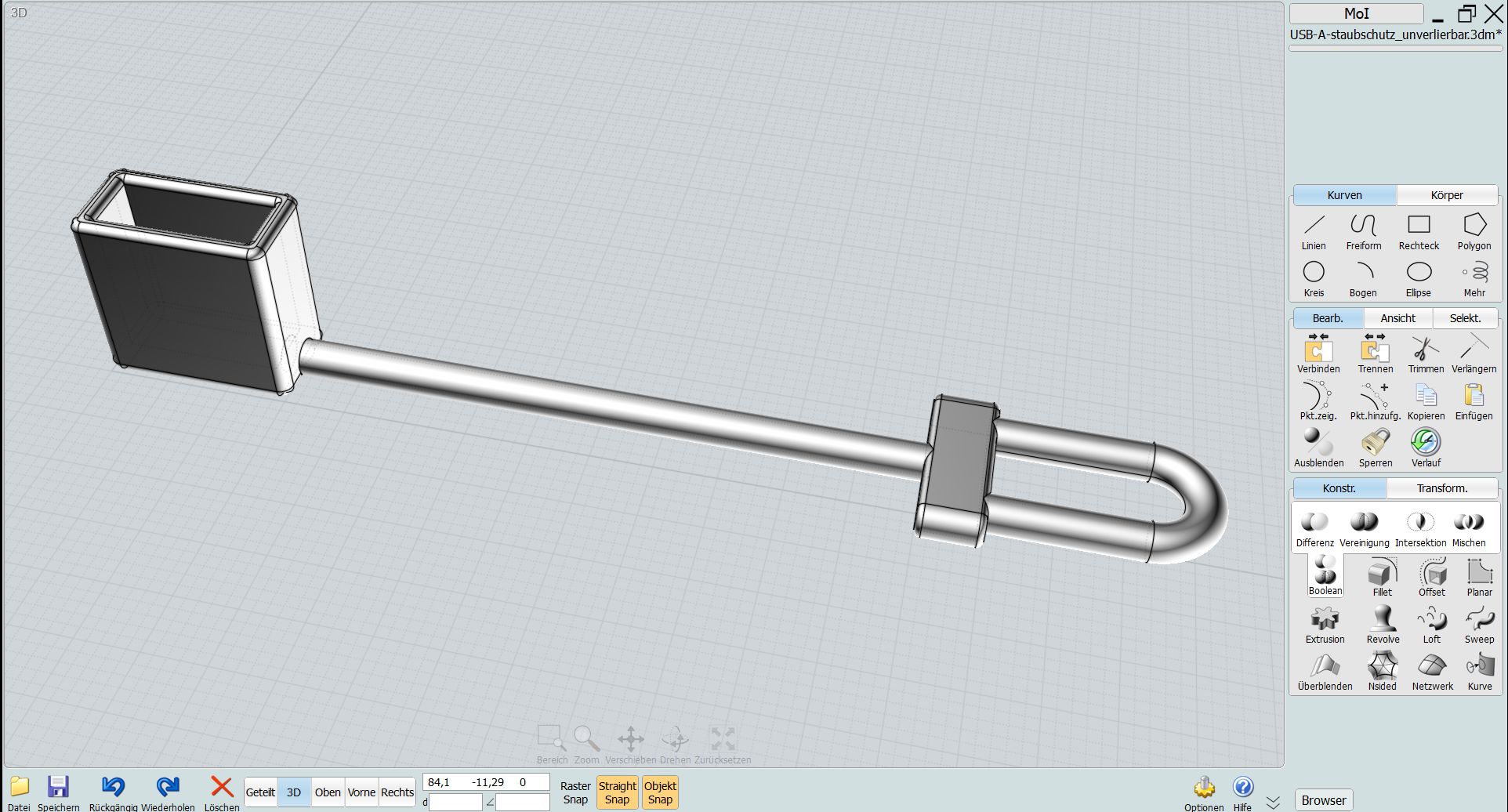Choose the Ellipse tool
The width and height of the screenshot is (1508, 812).
(1419, 279)
